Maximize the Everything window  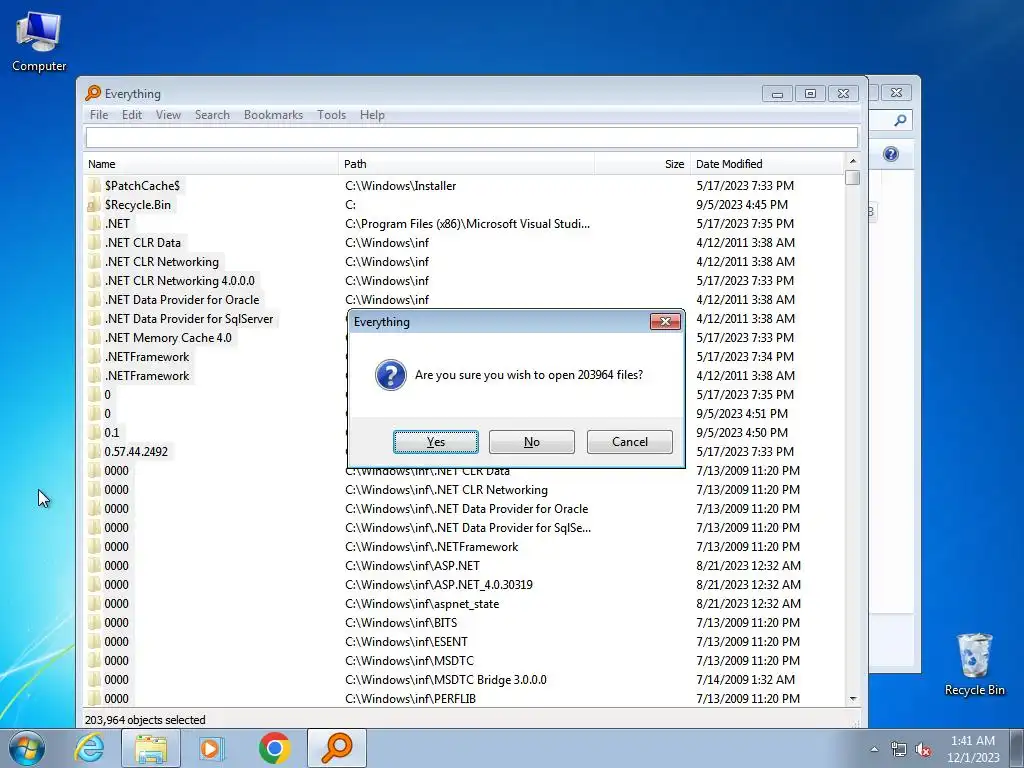tap(810, 93)
